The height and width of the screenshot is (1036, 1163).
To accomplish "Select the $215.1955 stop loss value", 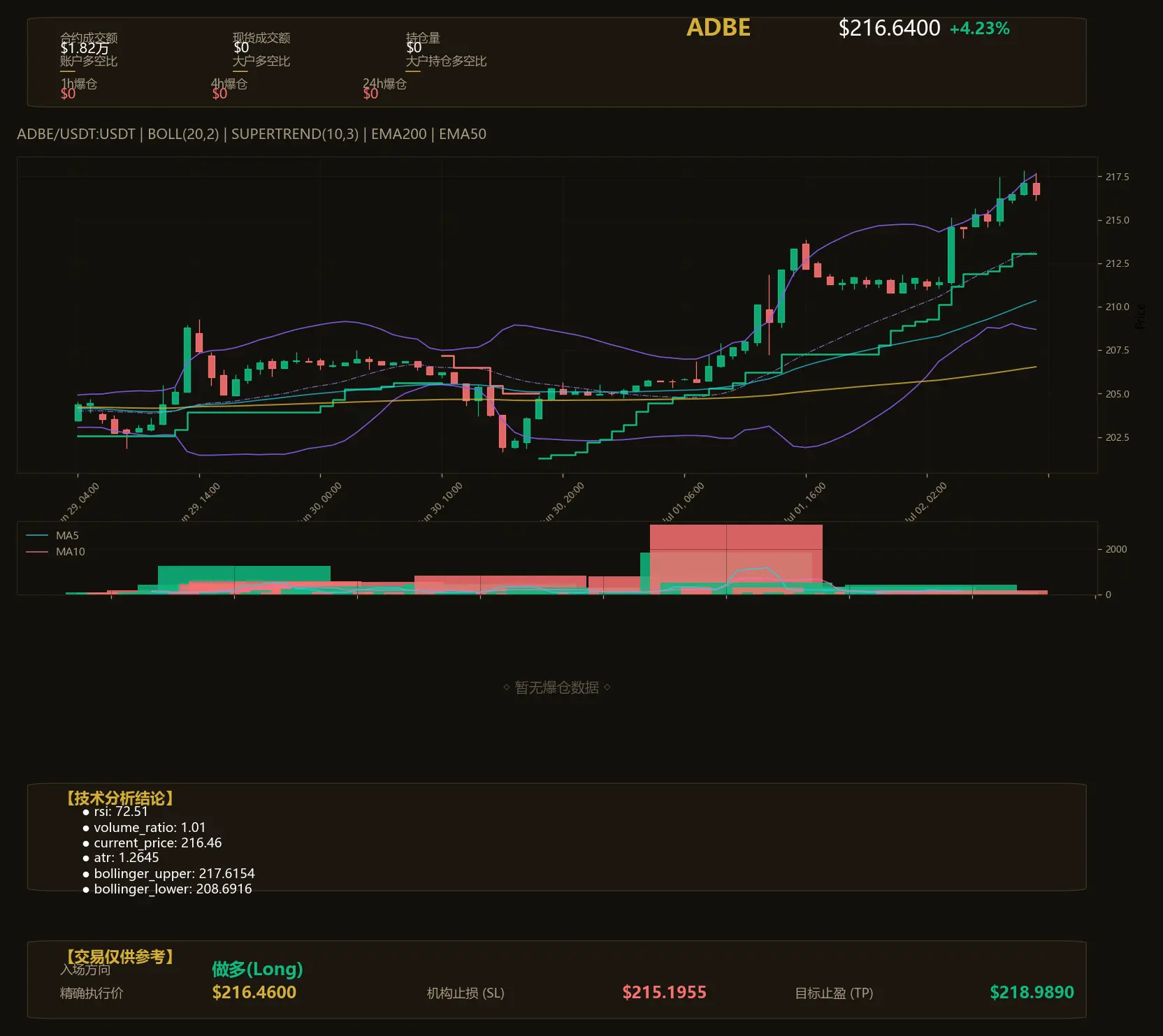I will (665, 993).
